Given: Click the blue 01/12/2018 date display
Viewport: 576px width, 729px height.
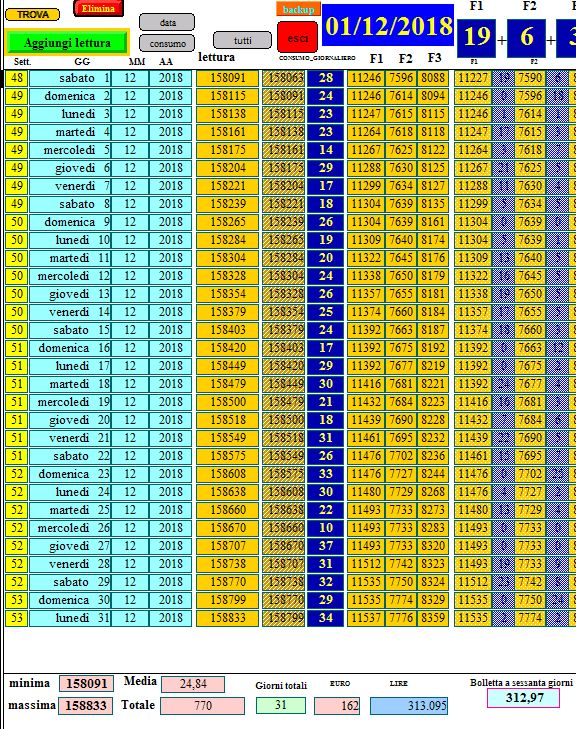Looking at the screenshot, I should point(388,26).
